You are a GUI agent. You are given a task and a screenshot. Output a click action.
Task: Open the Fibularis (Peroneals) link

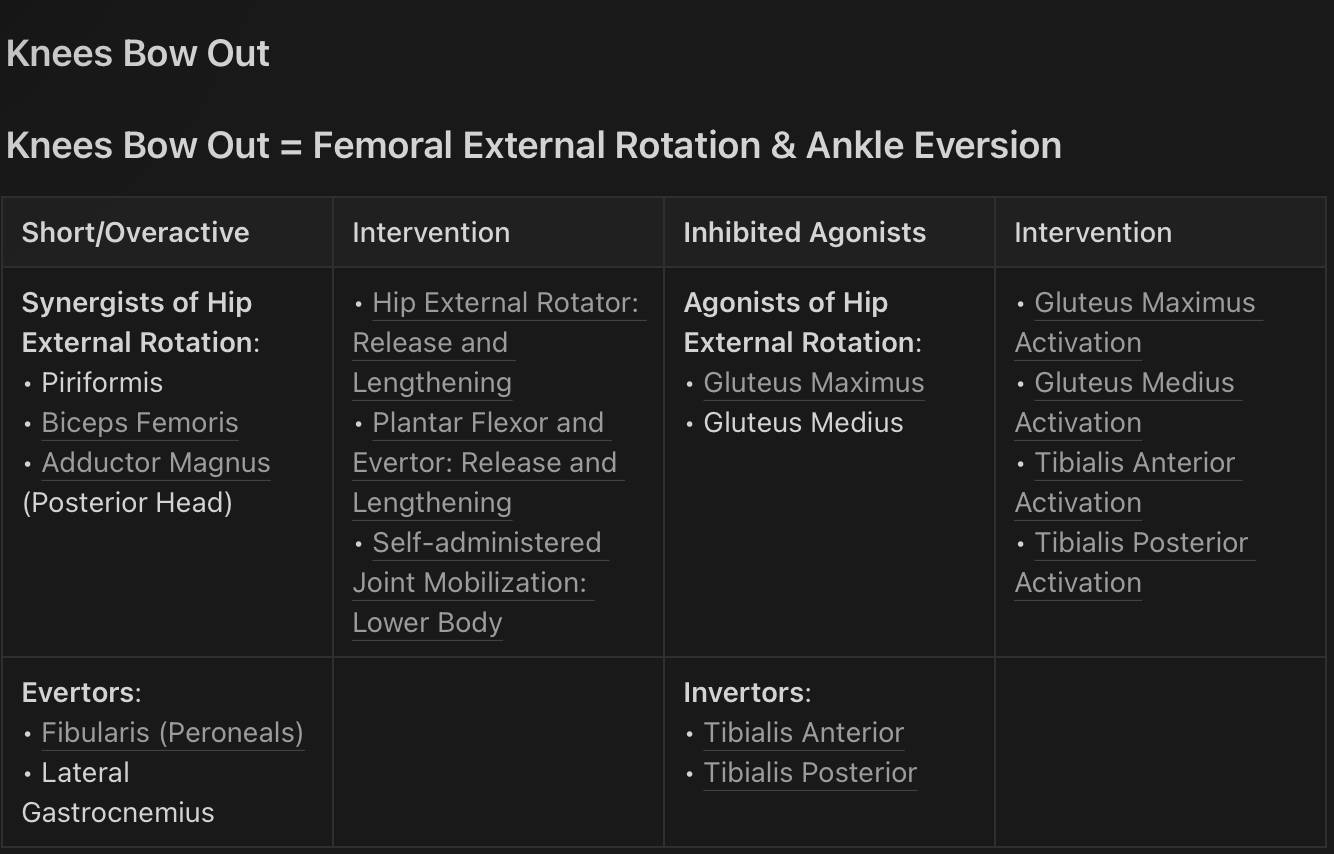tap(172, 733)
